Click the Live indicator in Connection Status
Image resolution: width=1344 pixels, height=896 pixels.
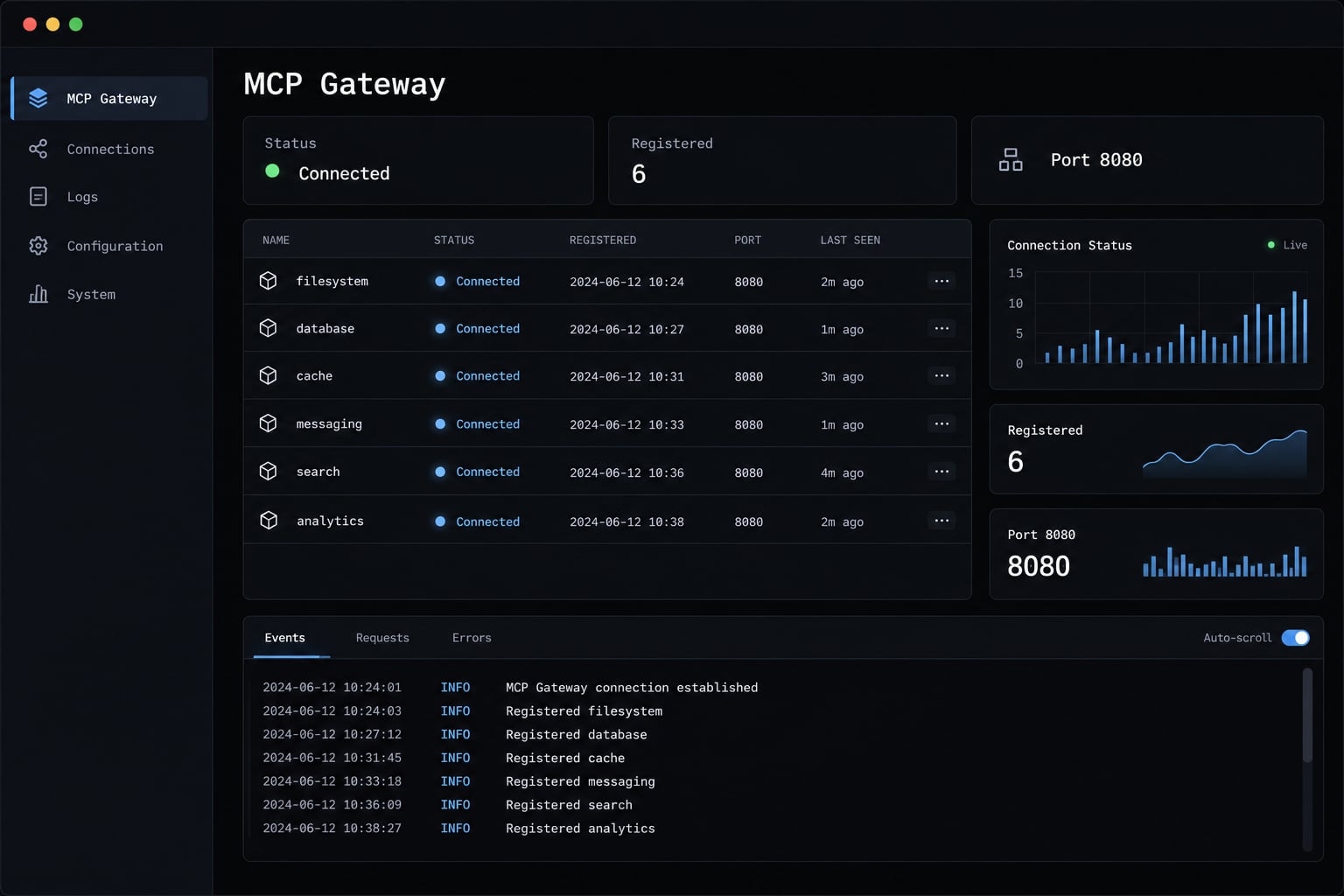tap(1288, 245)
